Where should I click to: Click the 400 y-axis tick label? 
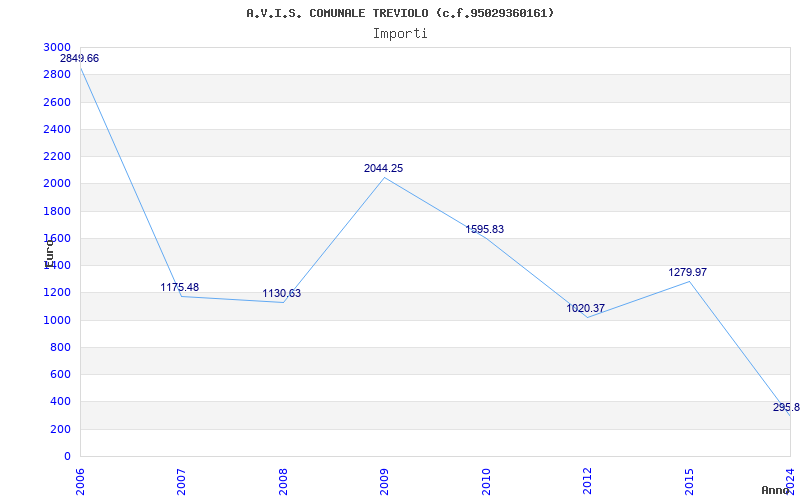pyautogui.click(x=61, y=402)
